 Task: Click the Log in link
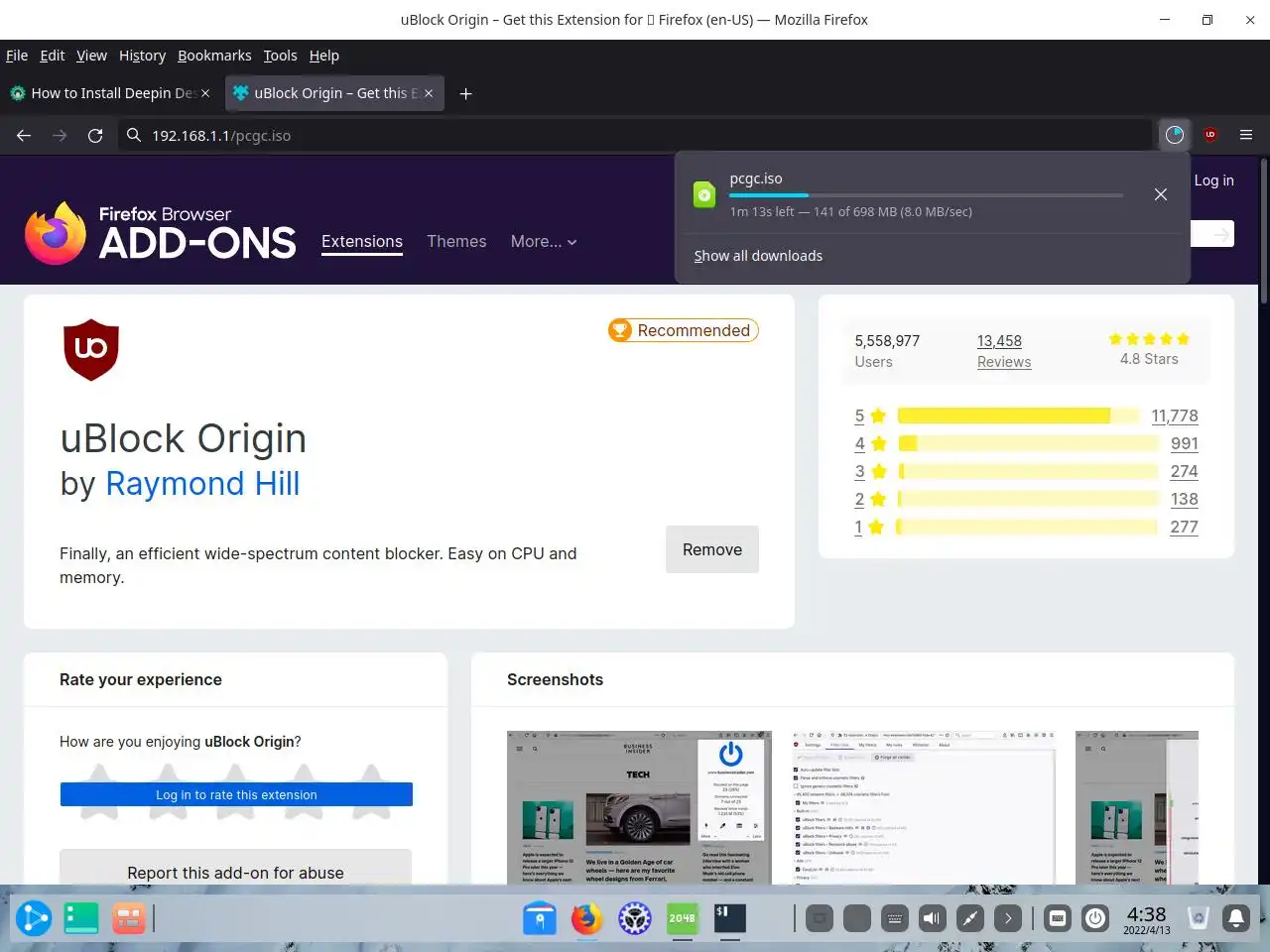click(x=1213, y=180)
